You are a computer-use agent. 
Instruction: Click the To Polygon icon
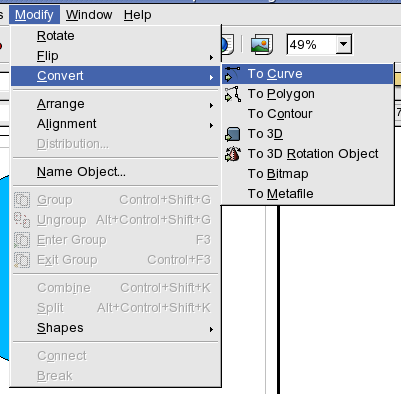click(x=233, y=94)
